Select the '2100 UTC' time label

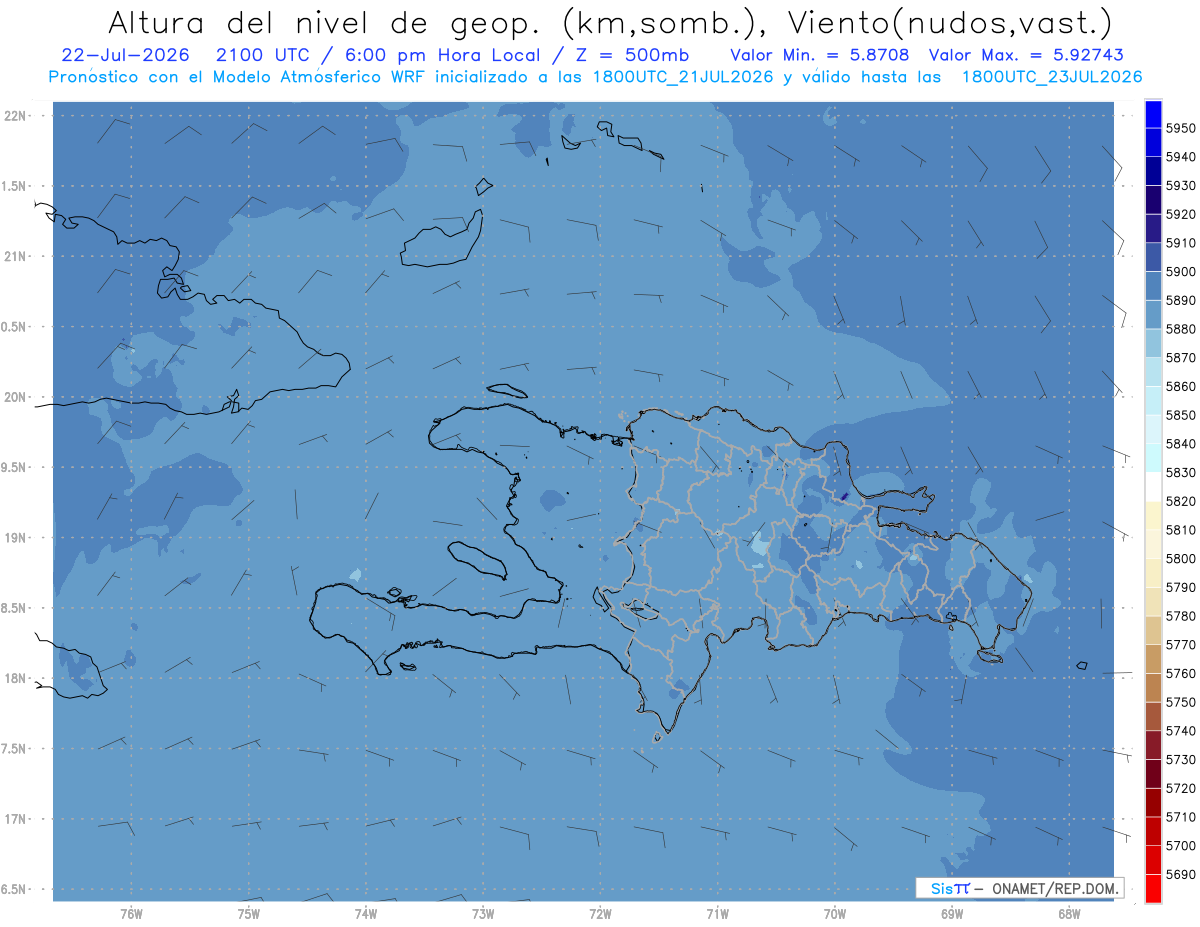[x=264, y=55]
